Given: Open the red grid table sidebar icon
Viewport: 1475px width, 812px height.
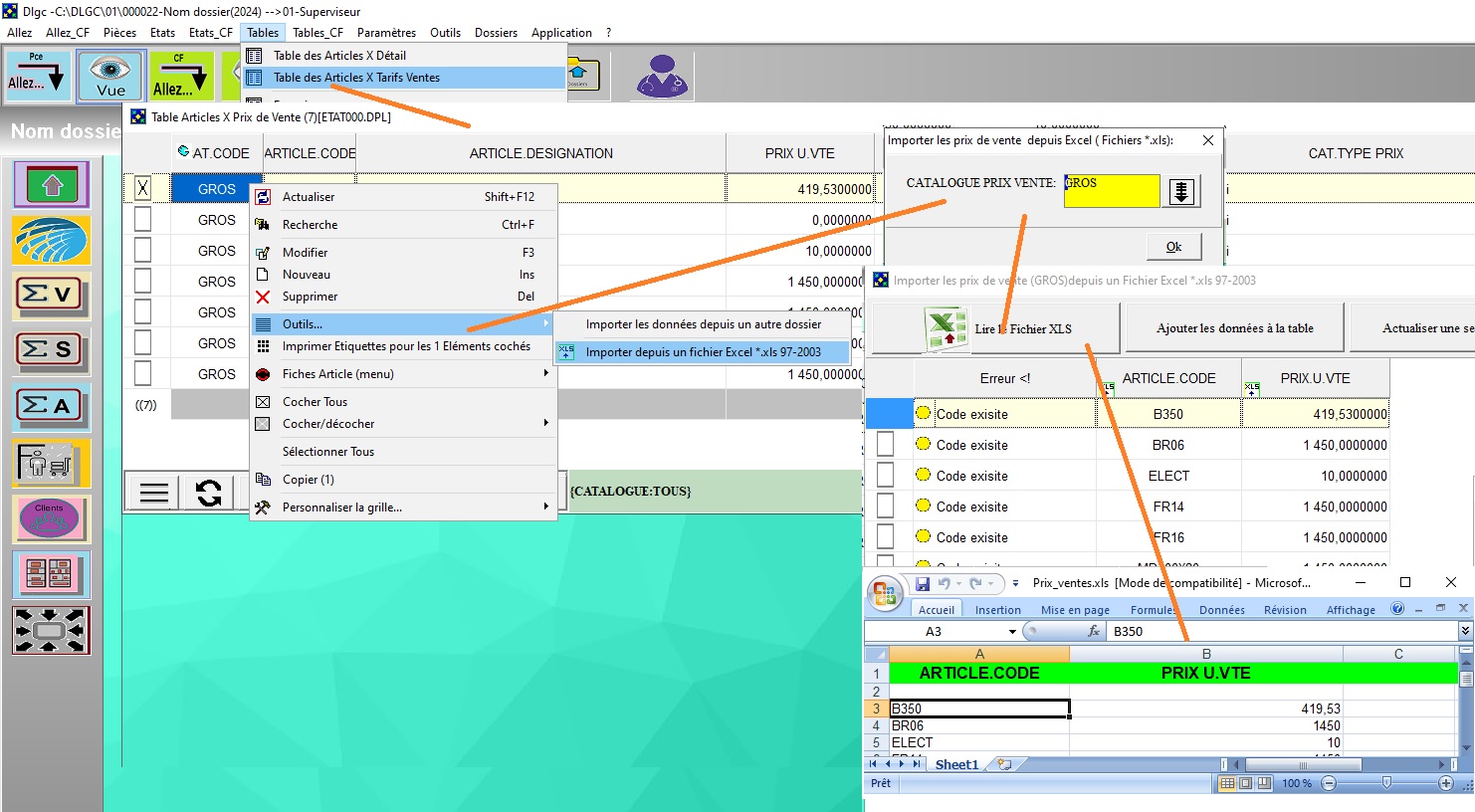Looking at the screenshot, I should (x=52, y=574).
